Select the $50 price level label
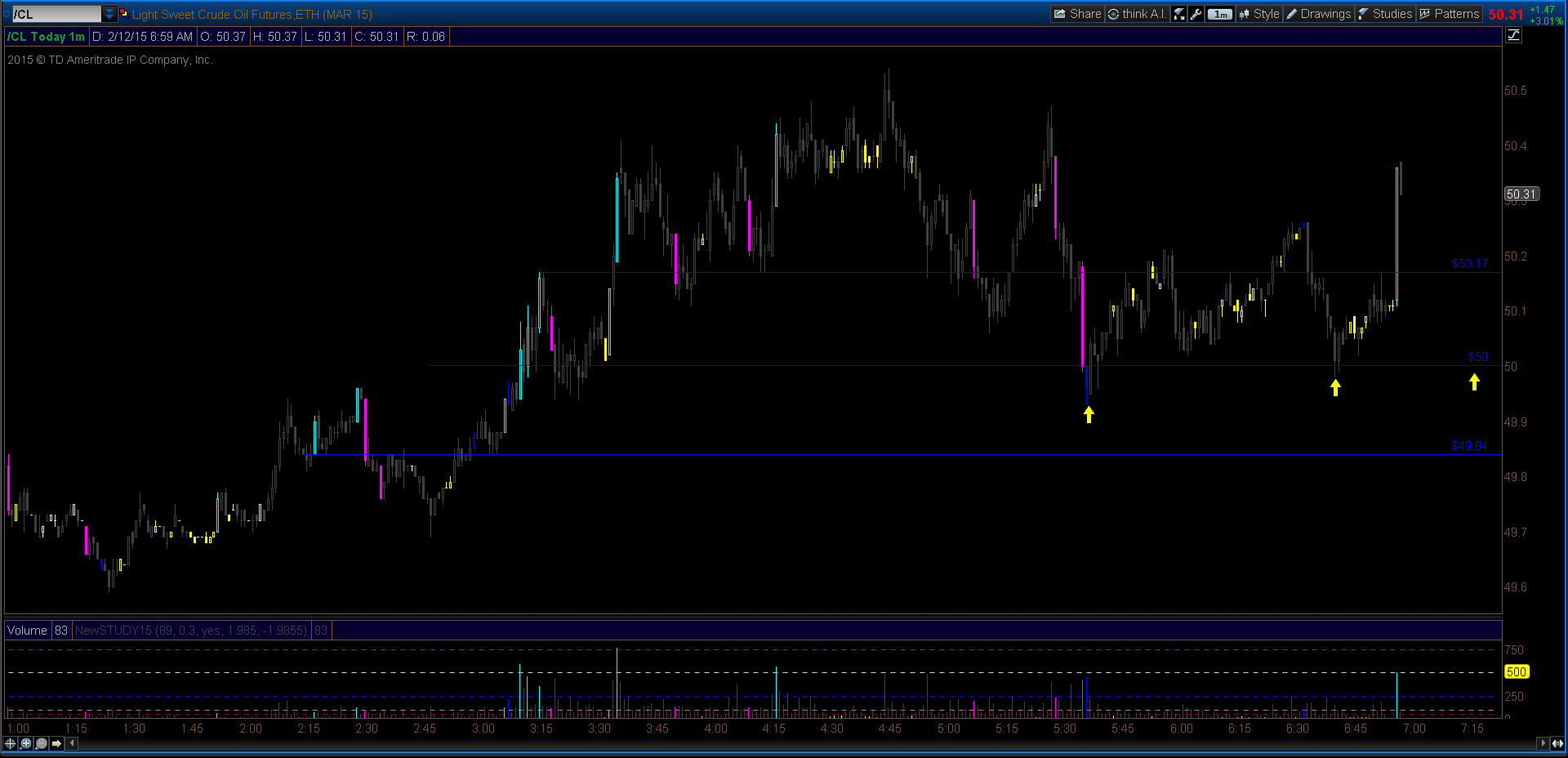 pyautogui.click(x=1477, y=357)
